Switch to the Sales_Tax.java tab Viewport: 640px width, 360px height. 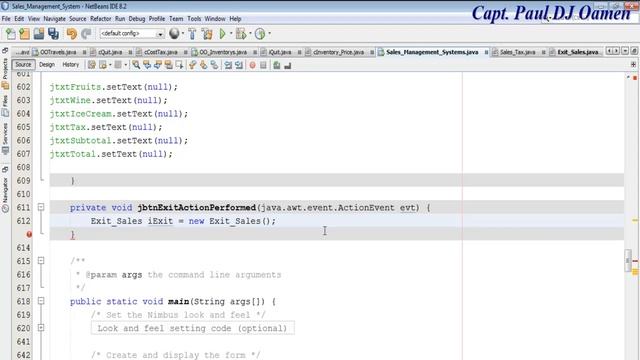pyautogui.click(x=517, y=52)
